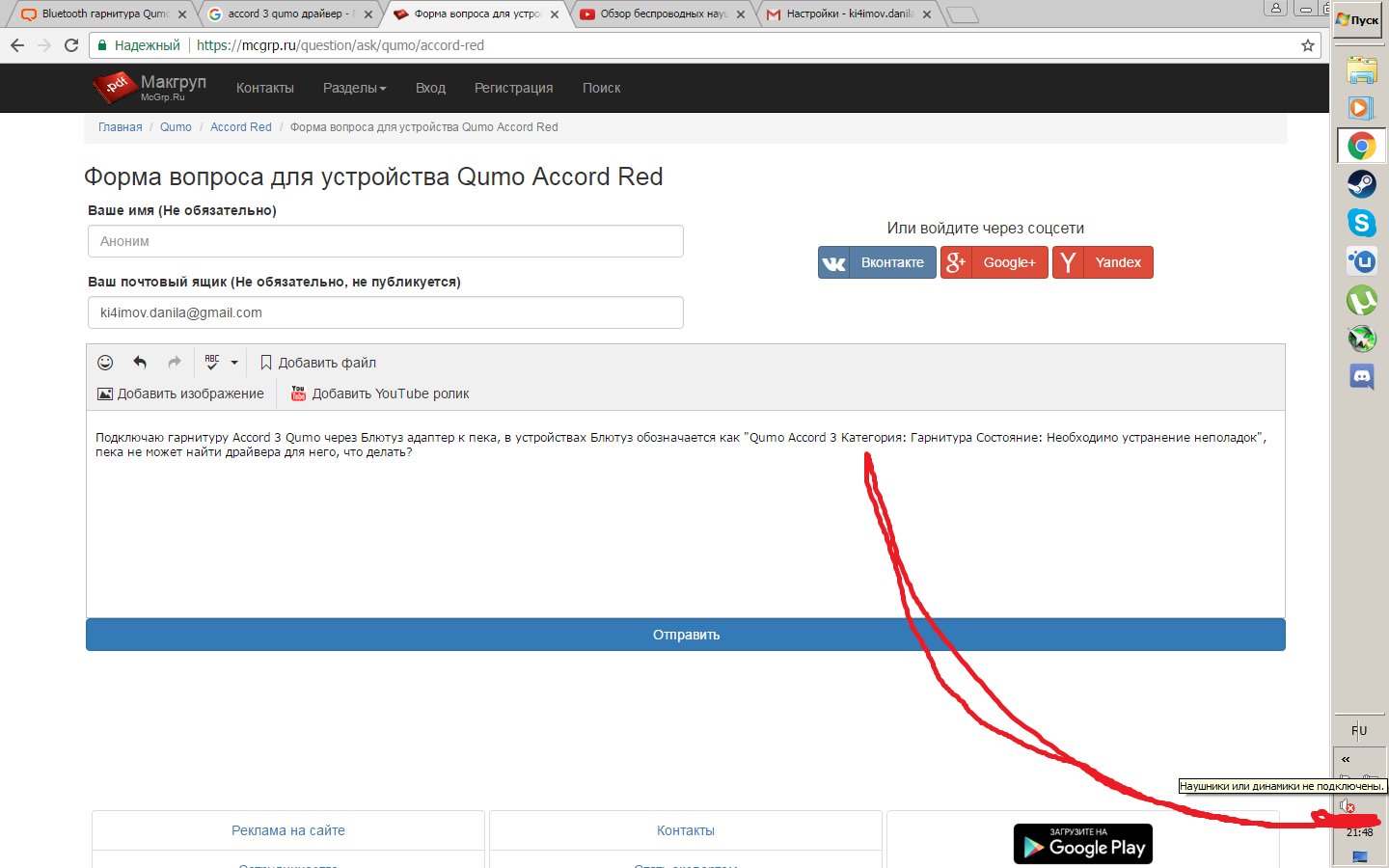Open Steam from the taskbar
This screenshot has width=1389, height=868.
click(x=1361, y=184)
